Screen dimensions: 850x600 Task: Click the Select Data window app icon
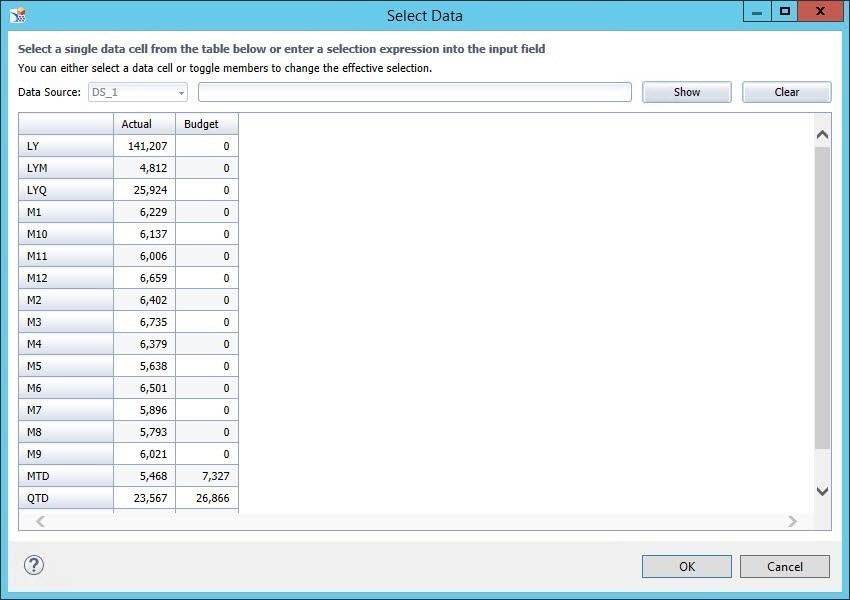click(17, 15)
